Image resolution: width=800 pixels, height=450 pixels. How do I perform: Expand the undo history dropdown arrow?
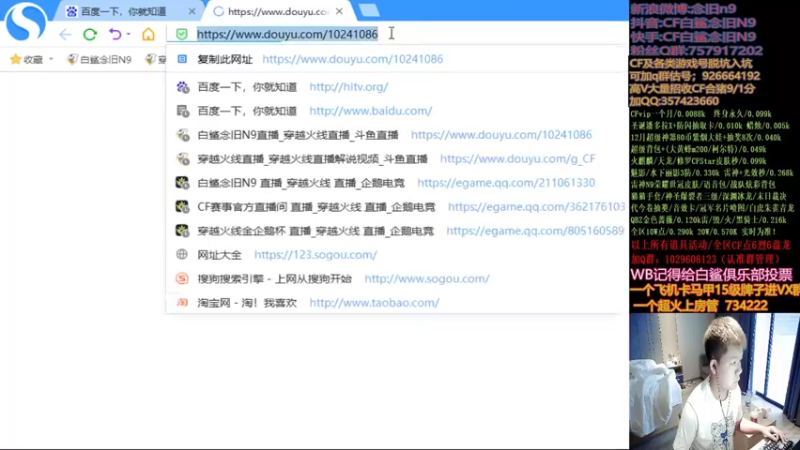pyautogui.click(x=129, y=34)
